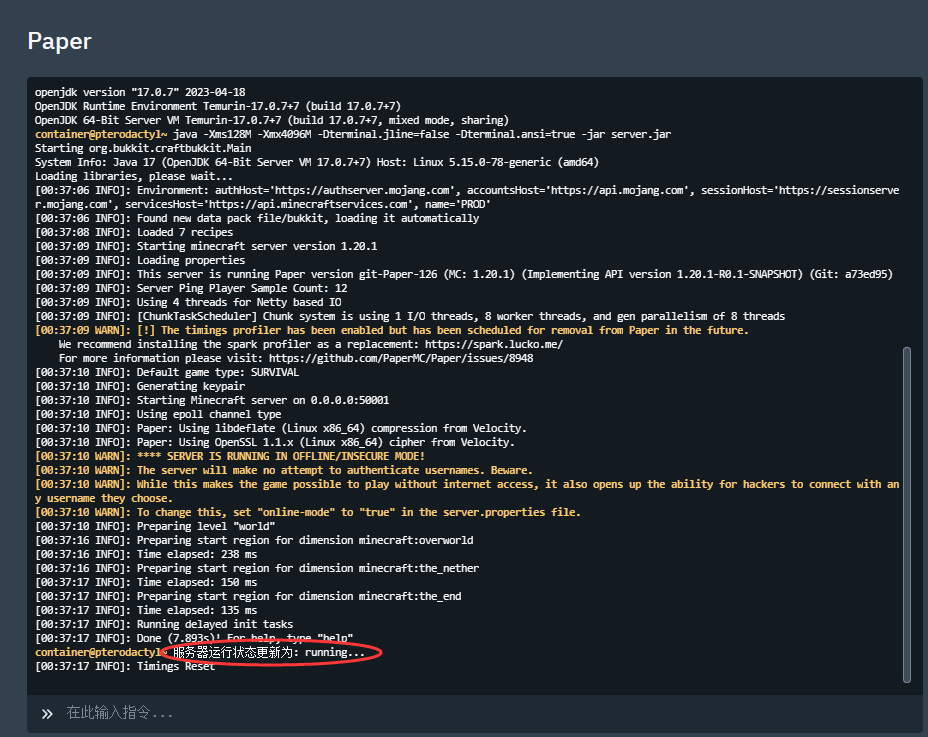The height and width of the screenshot is (737, 928).
Task: Click the minecraft:the_nether start region line
Action: pyautogui.click(x=257, y=568)
